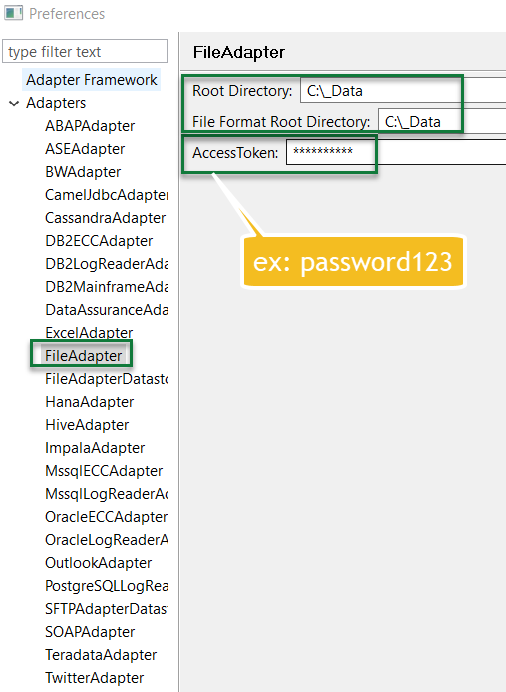Click the Preferences window icon
Screen dimensions: 506x692
13,13
